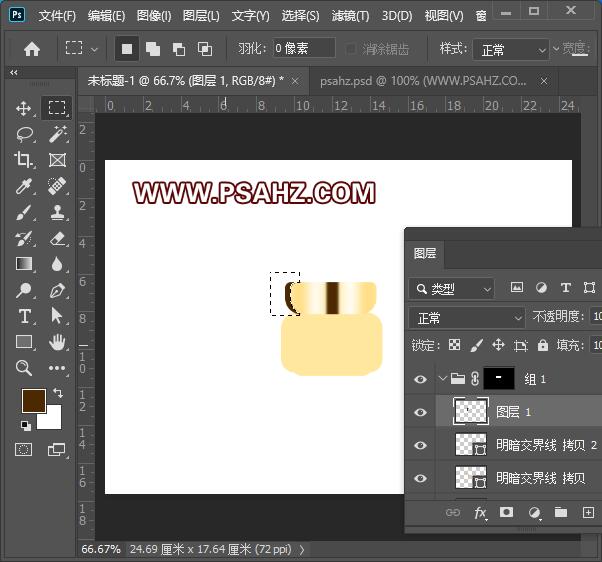The image size is (602, 562).
Task: Select the Gradient tool
Action: click(24, 264)
